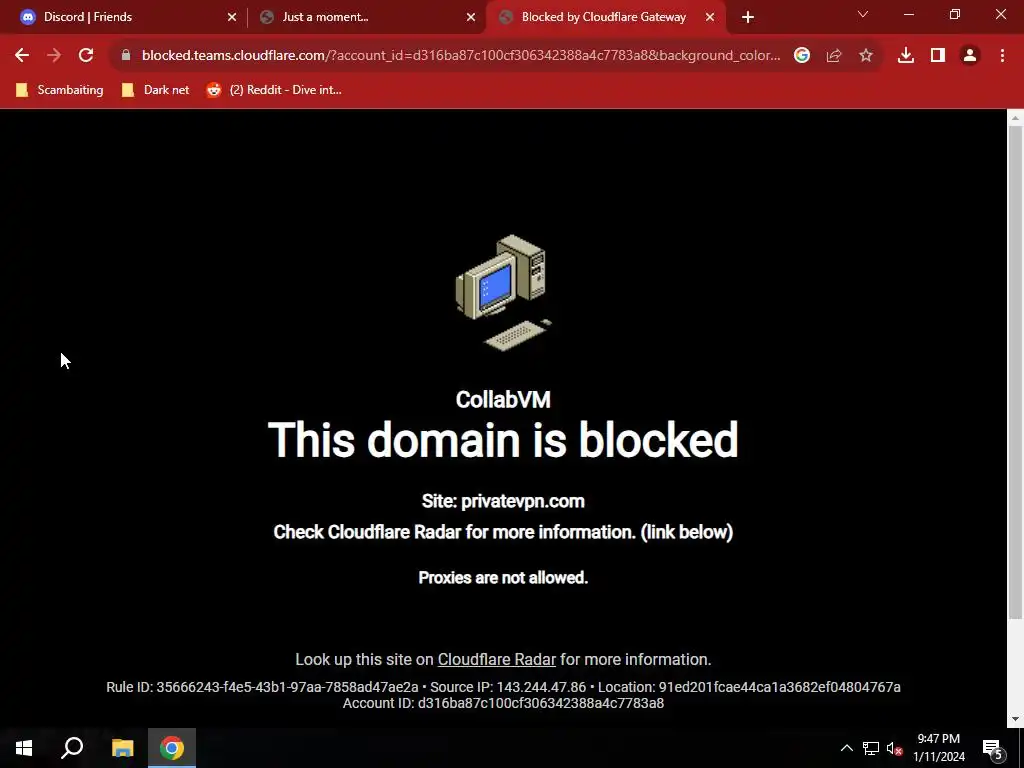This screenshot has height=768, width=1024.
Task: Switch to the Discord | Friends tab
Action: (x=123, y=17)
